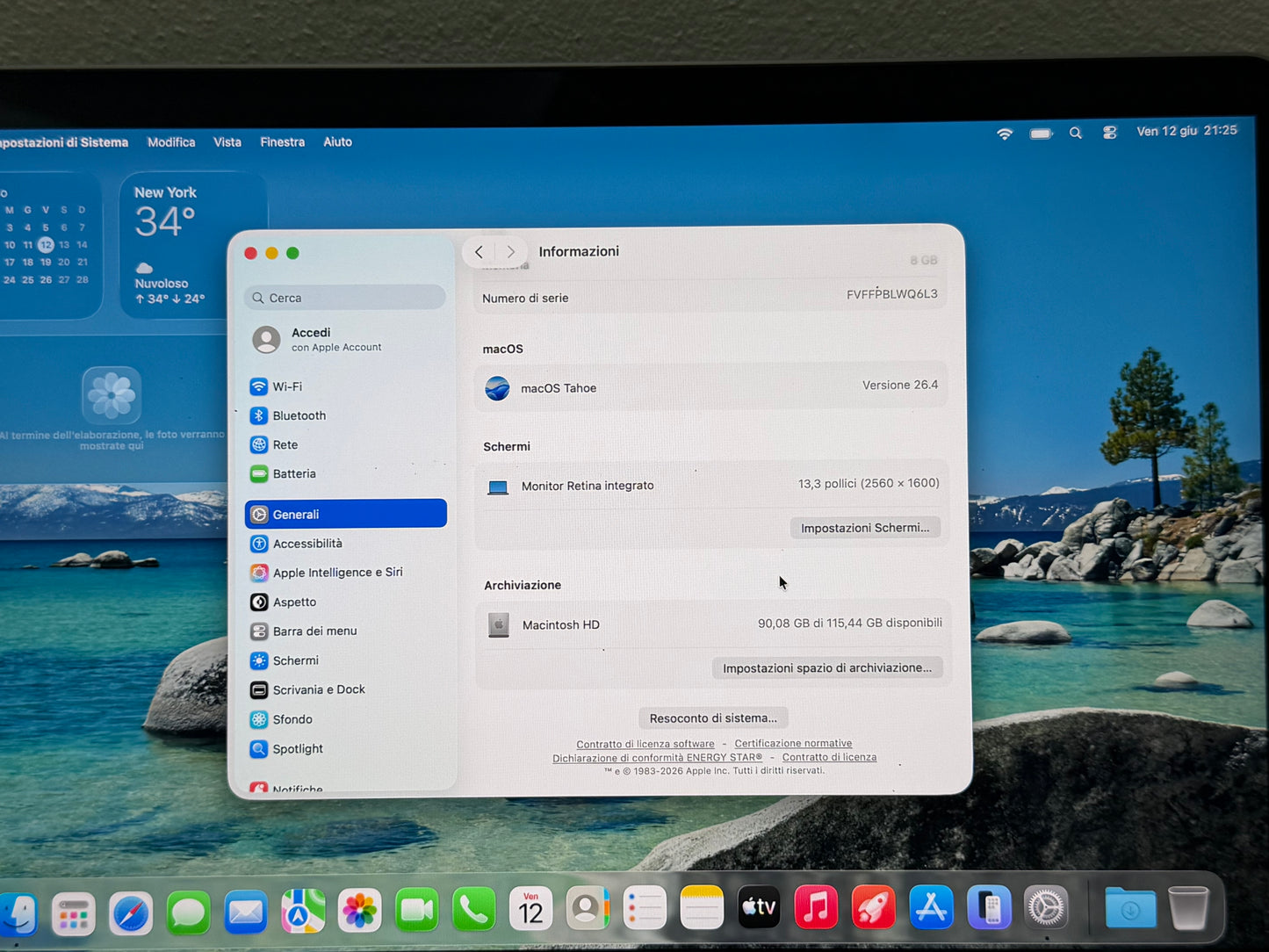Click the serial number FVFFPBLWQ6L3
The width and height of the screenshot is (1269, 952).
(x=892, y=294)
